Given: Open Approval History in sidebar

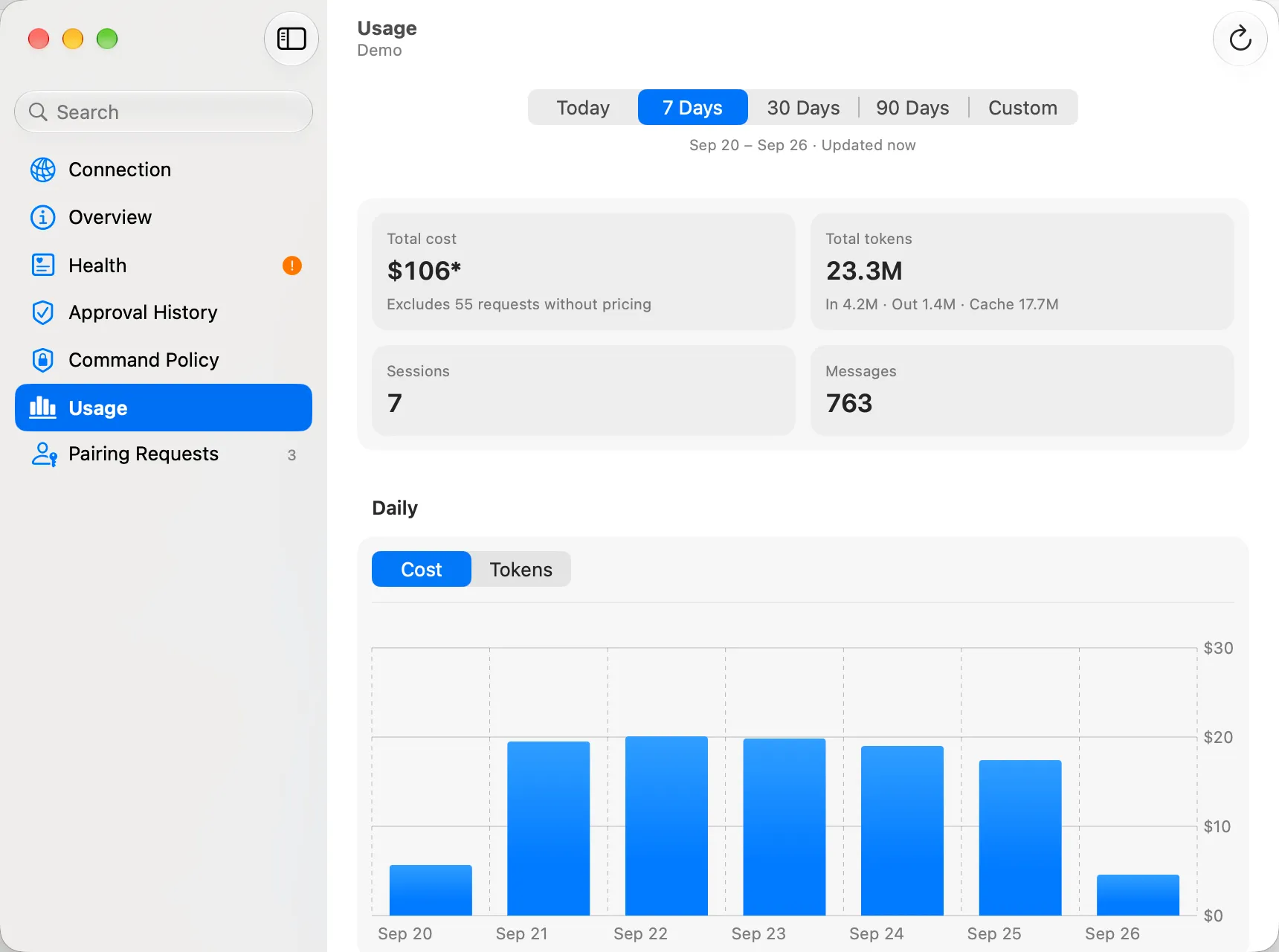Looking at the screenshot, I should click(x=164, y=312).
